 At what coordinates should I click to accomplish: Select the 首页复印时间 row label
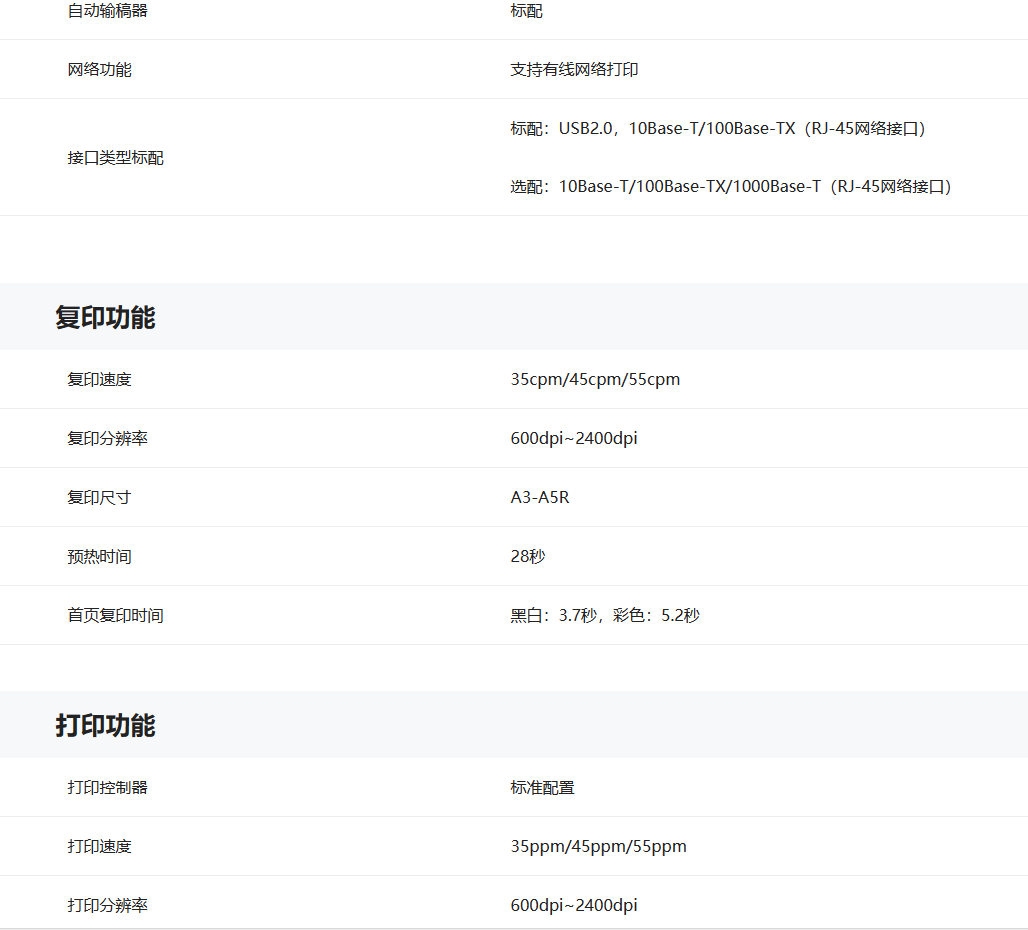pyautogui.click(x=115, y=616)
